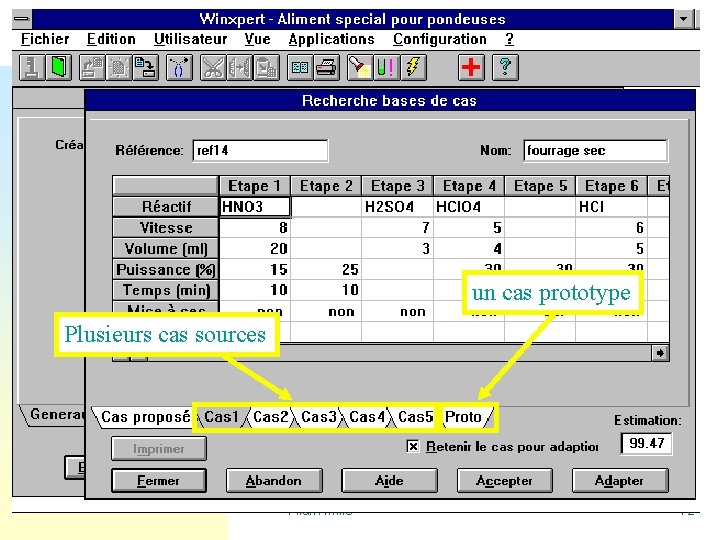720x540 pixels.
Task: Open the Utilisateur menu
Action: 191,39
